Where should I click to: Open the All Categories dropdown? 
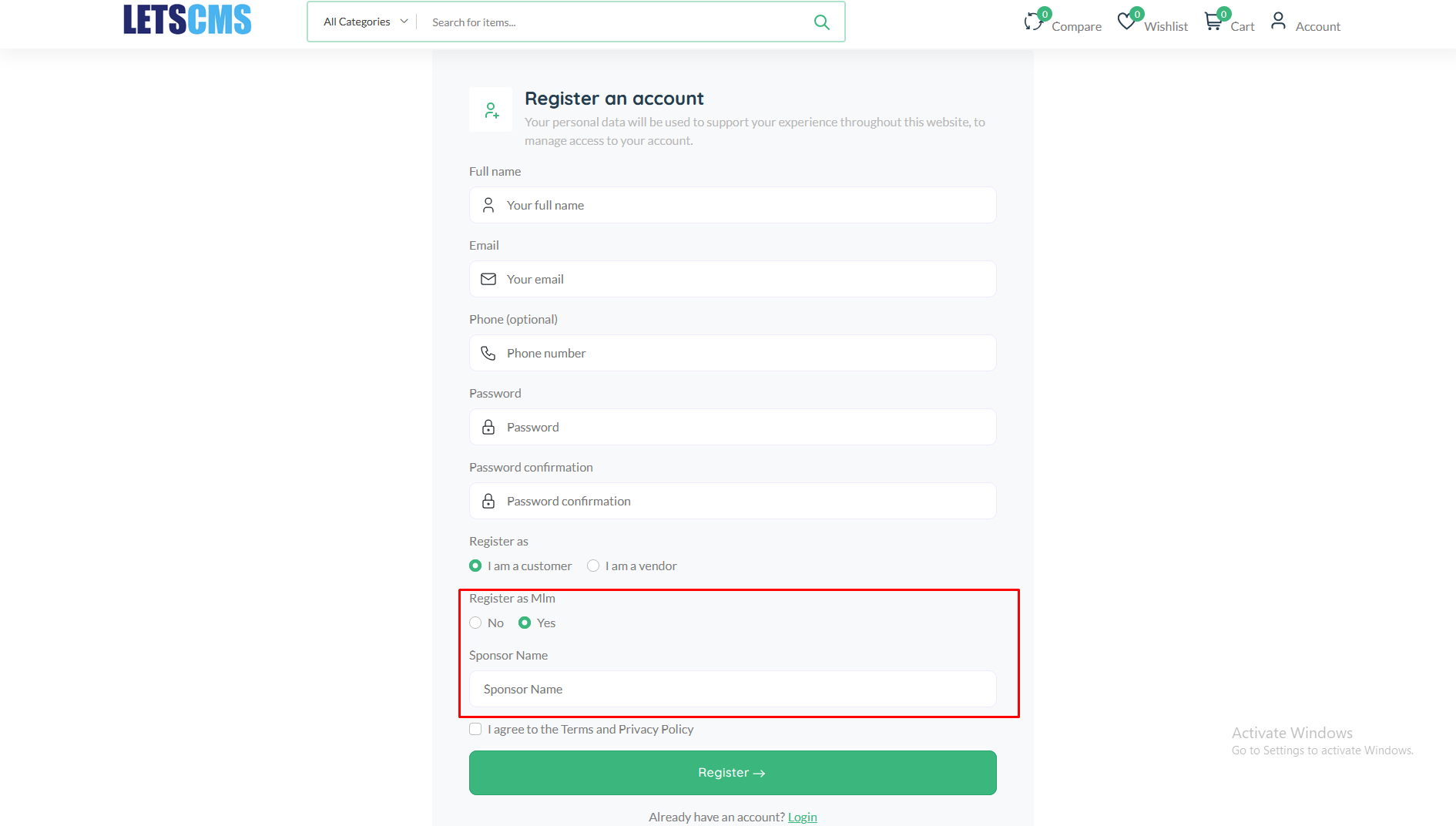(356, 22)
